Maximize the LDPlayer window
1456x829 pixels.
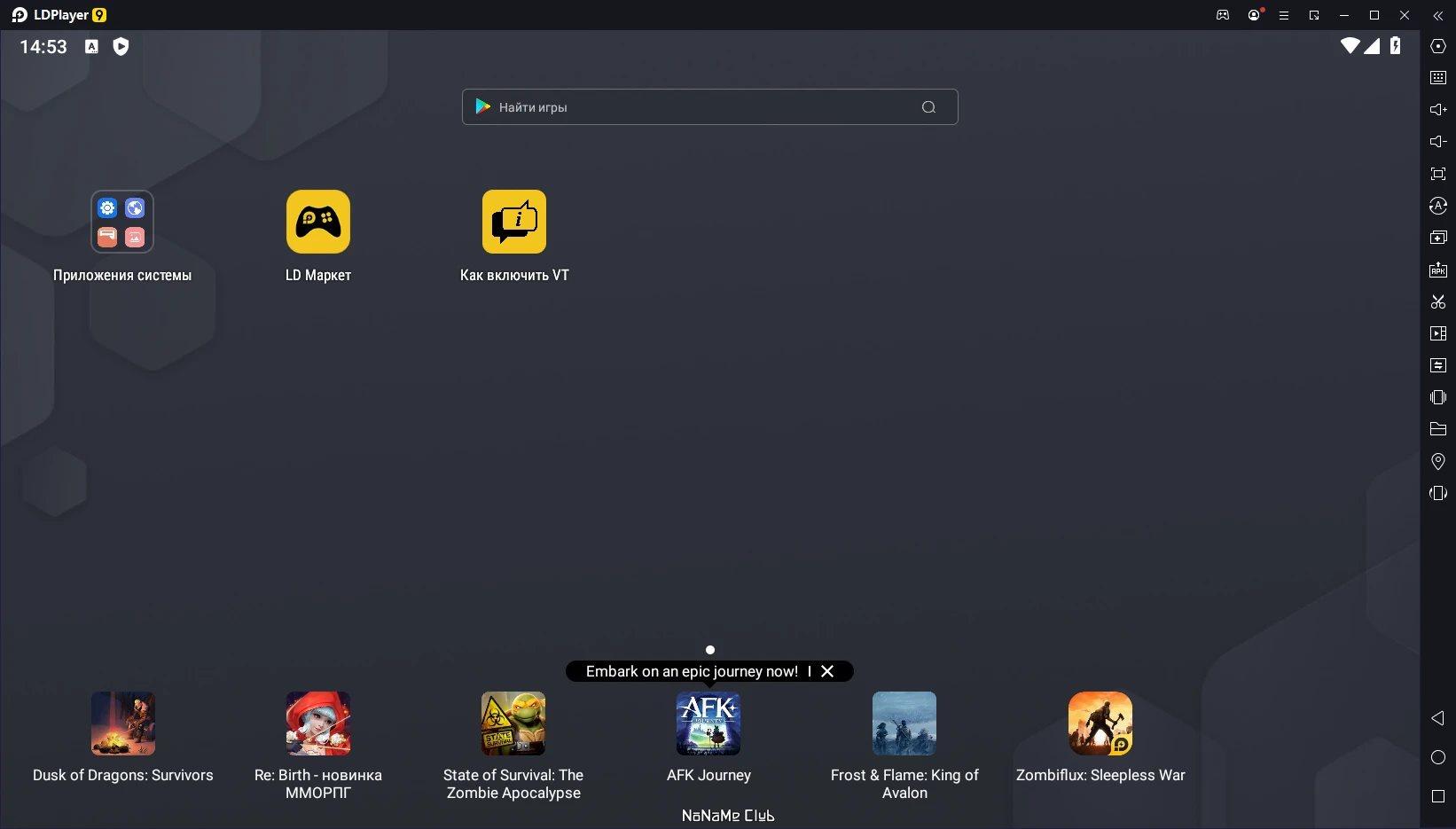tap(1374, 15)
